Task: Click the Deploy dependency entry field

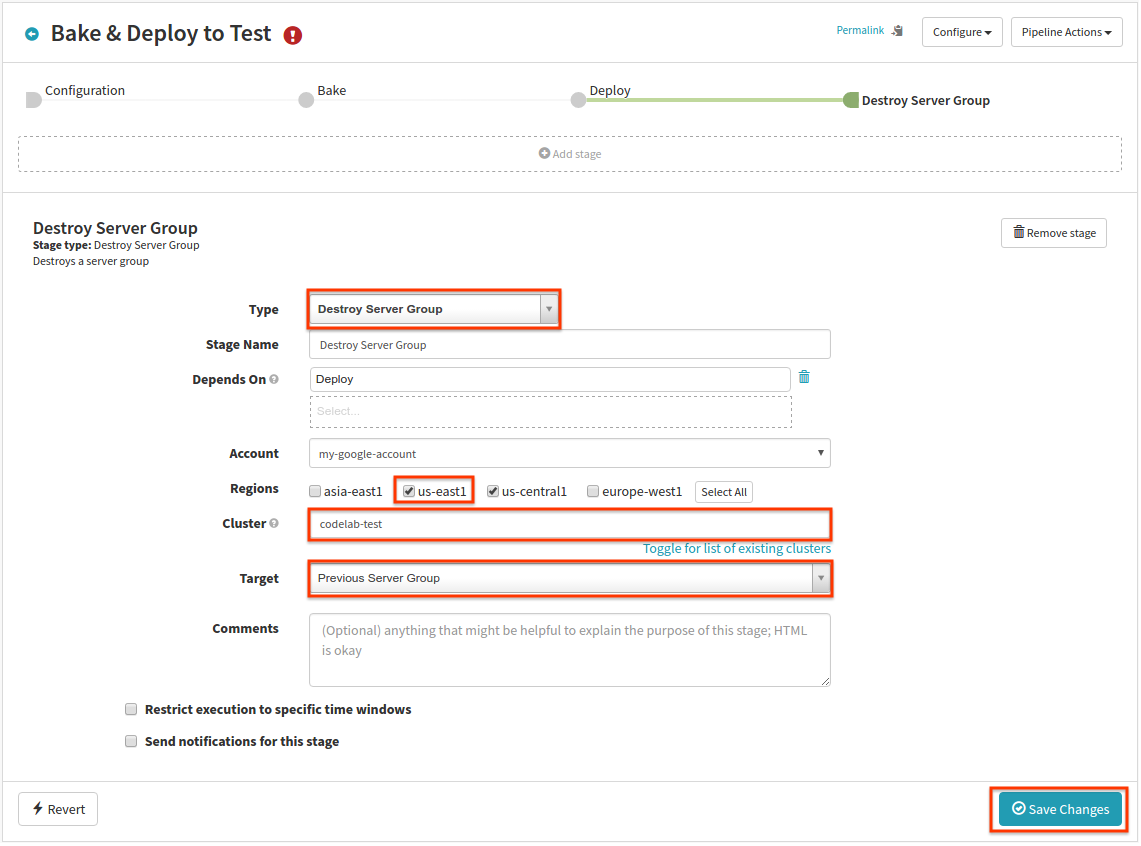Action: click(550, 379)
